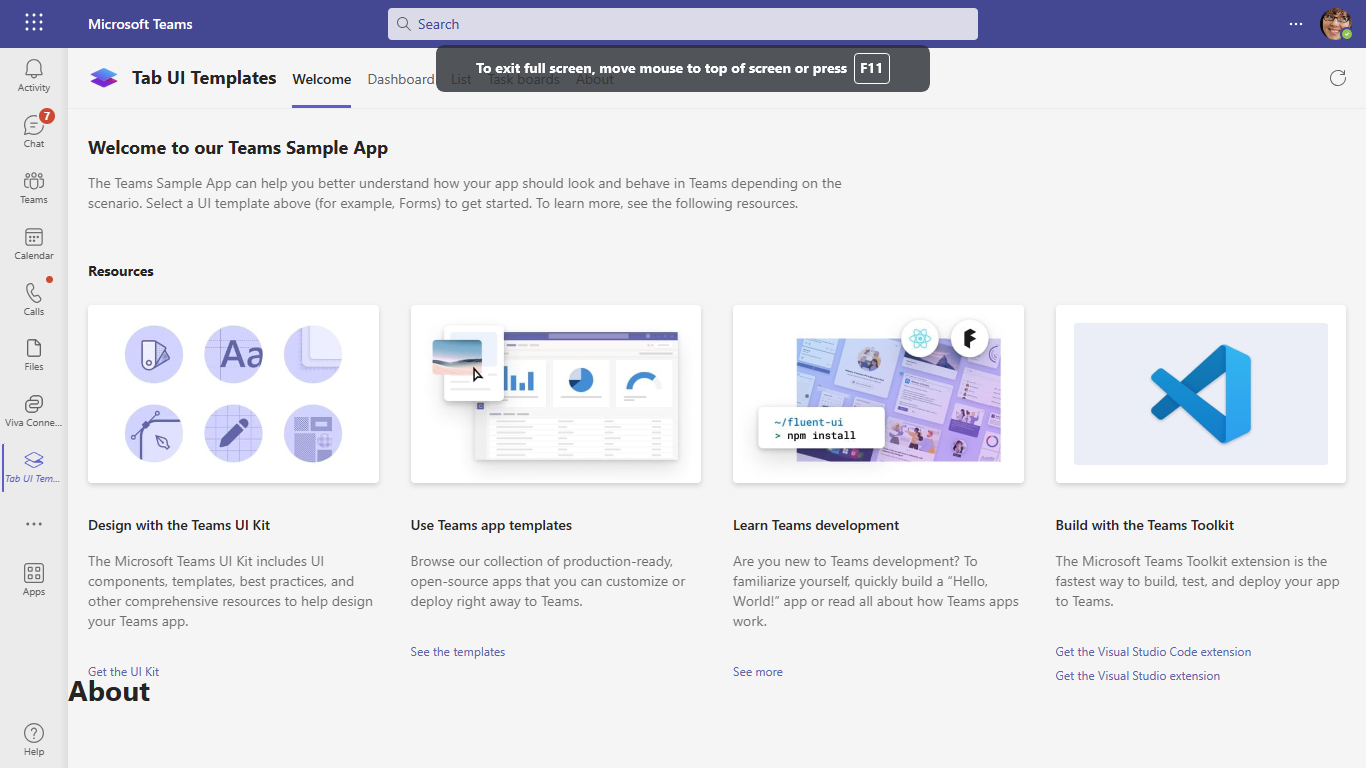Click See the templates link
The height and width of the screenshot is (768, 1366).
point(457,651)
